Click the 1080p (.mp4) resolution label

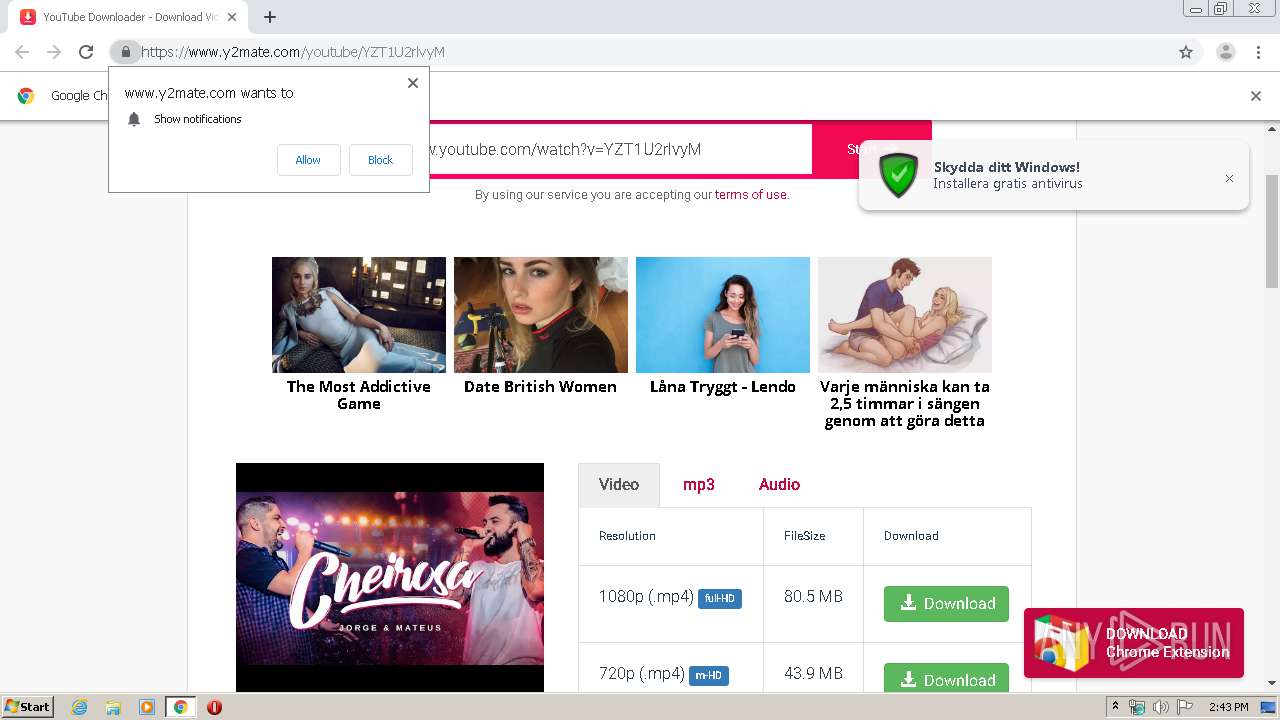[646, 597]
